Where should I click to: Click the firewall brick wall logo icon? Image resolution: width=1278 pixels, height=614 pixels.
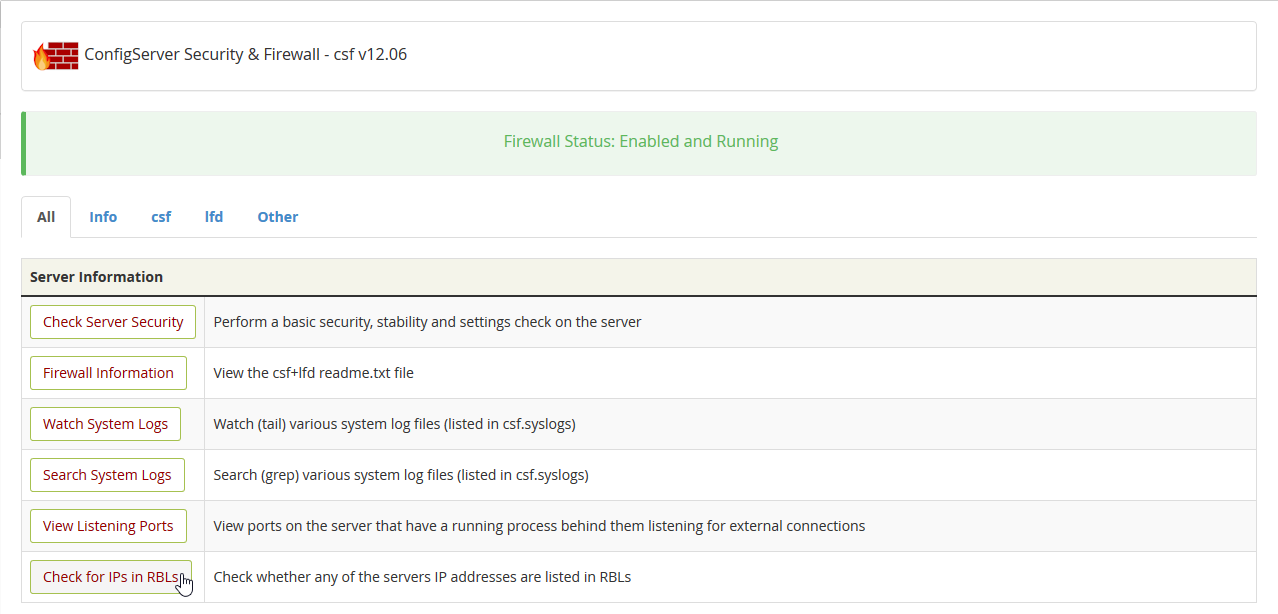click(55, 55)
